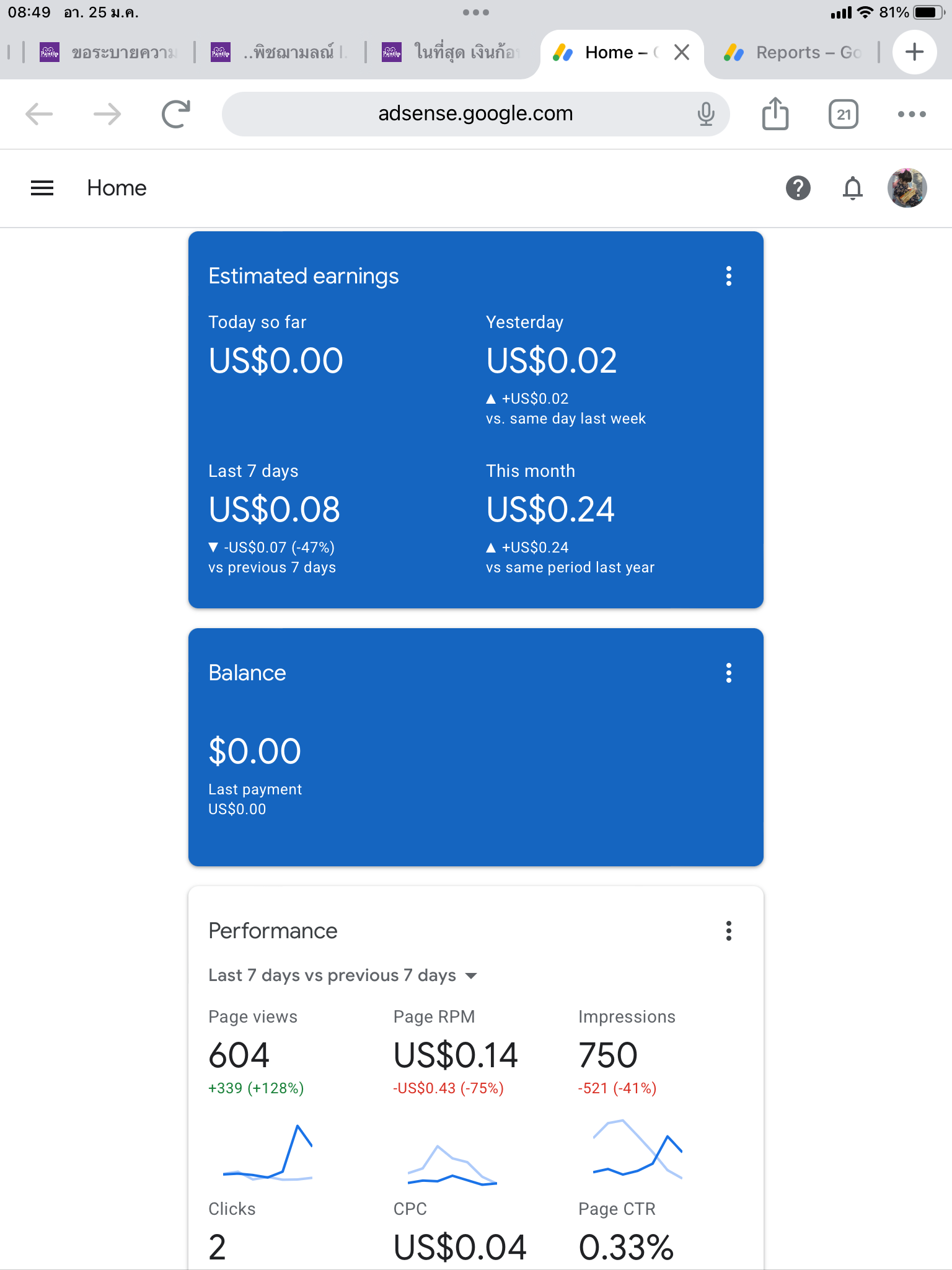Tap the browser share icon
This screenshot has height=1270, width=952.
[x=775, y=114]
